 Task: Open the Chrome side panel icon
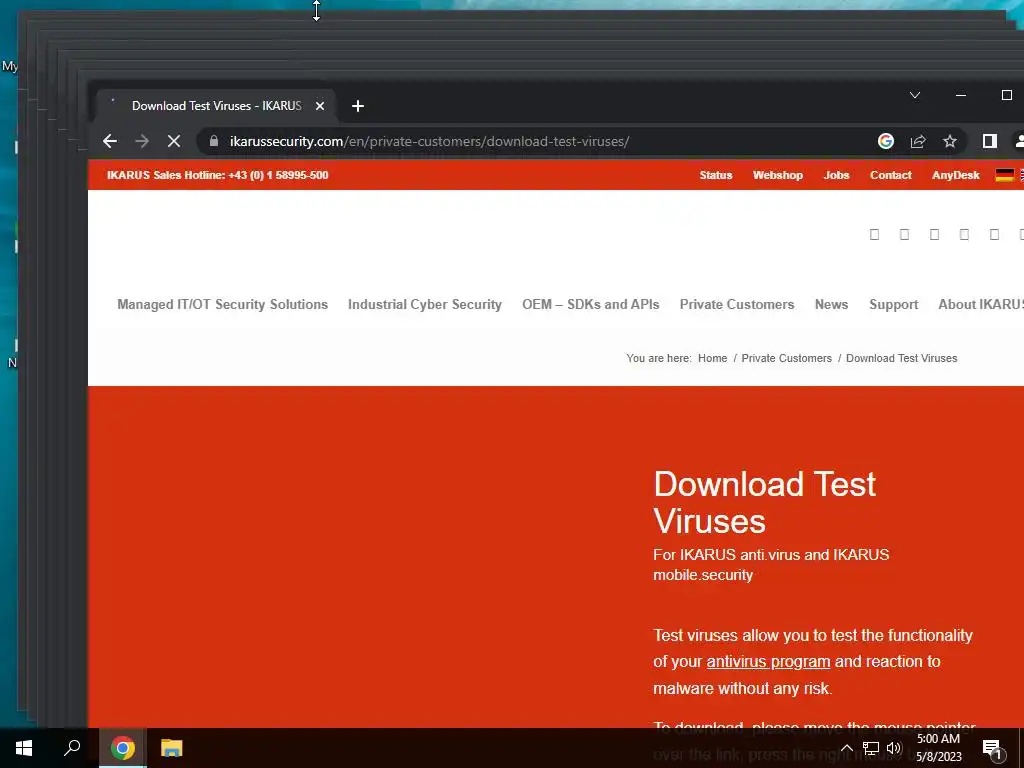(989, 141)
